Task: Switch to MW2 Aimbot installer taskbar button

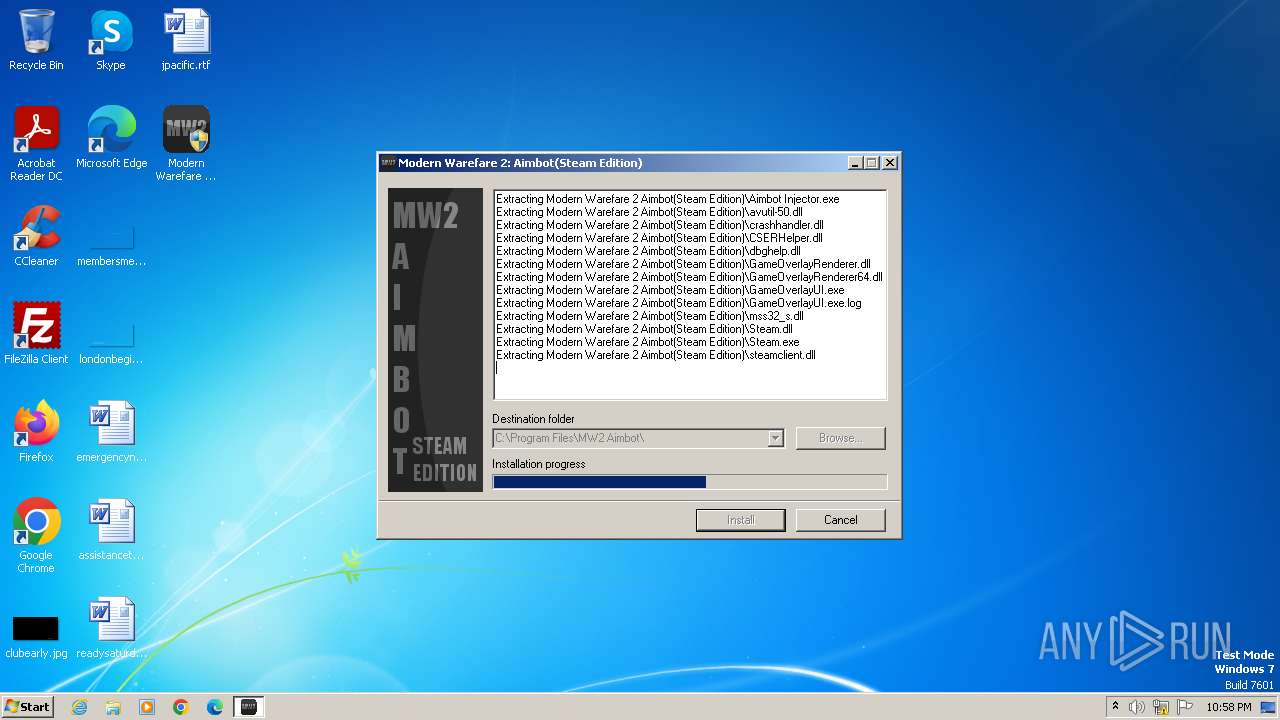Action: 249,707
